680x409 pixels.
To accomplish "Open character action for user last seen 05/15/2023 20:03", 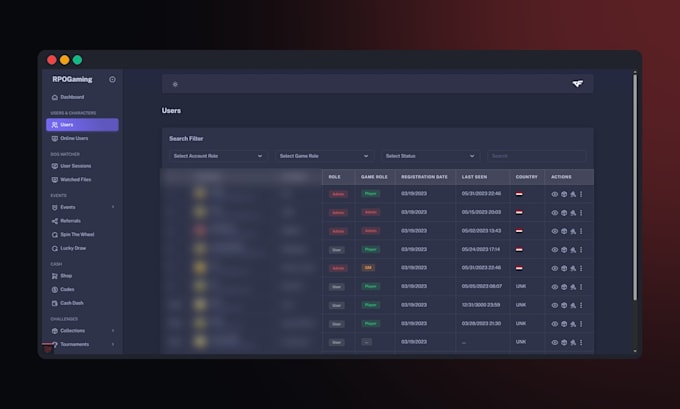I will tap(573, 213).
